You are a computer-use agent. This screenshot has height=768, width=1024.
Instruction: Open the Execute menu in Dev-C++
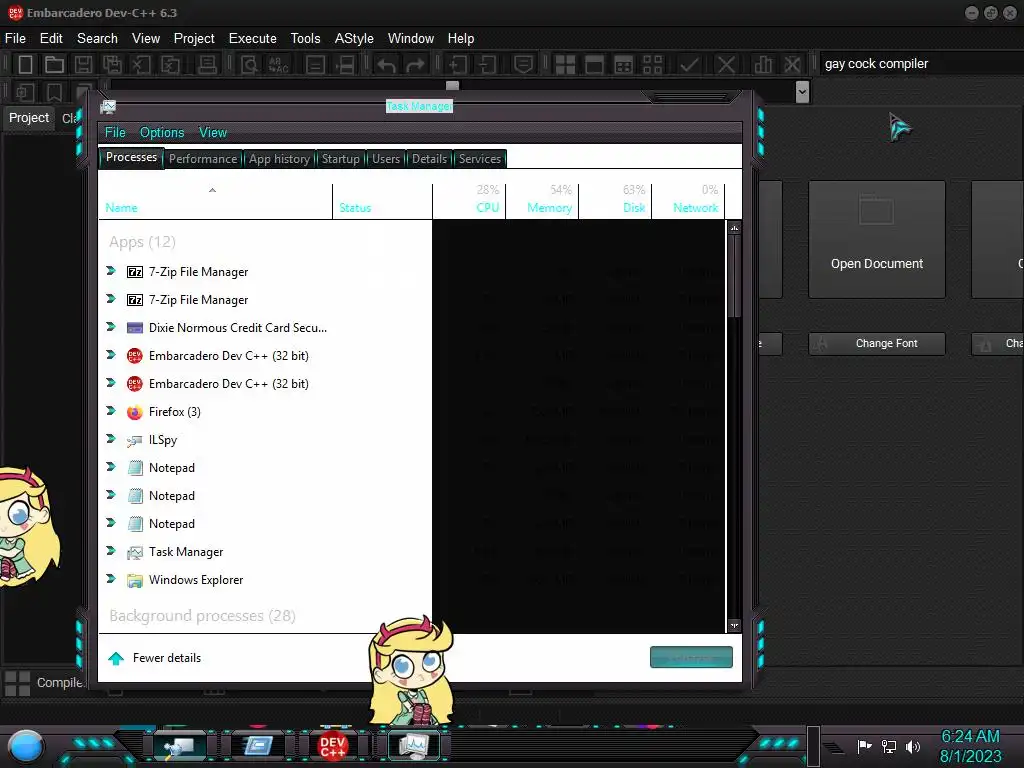(x=253, y=39)
